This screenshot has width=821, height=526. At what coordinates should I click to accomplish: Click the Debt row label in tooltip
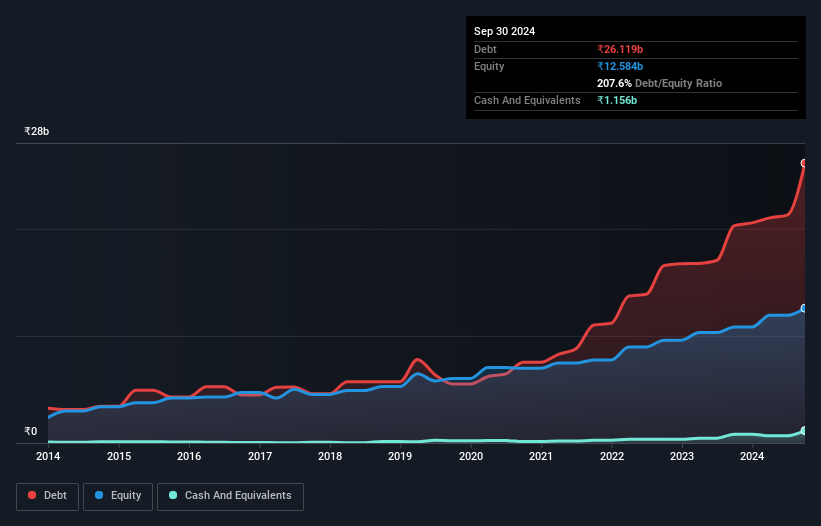click(485, 49)
